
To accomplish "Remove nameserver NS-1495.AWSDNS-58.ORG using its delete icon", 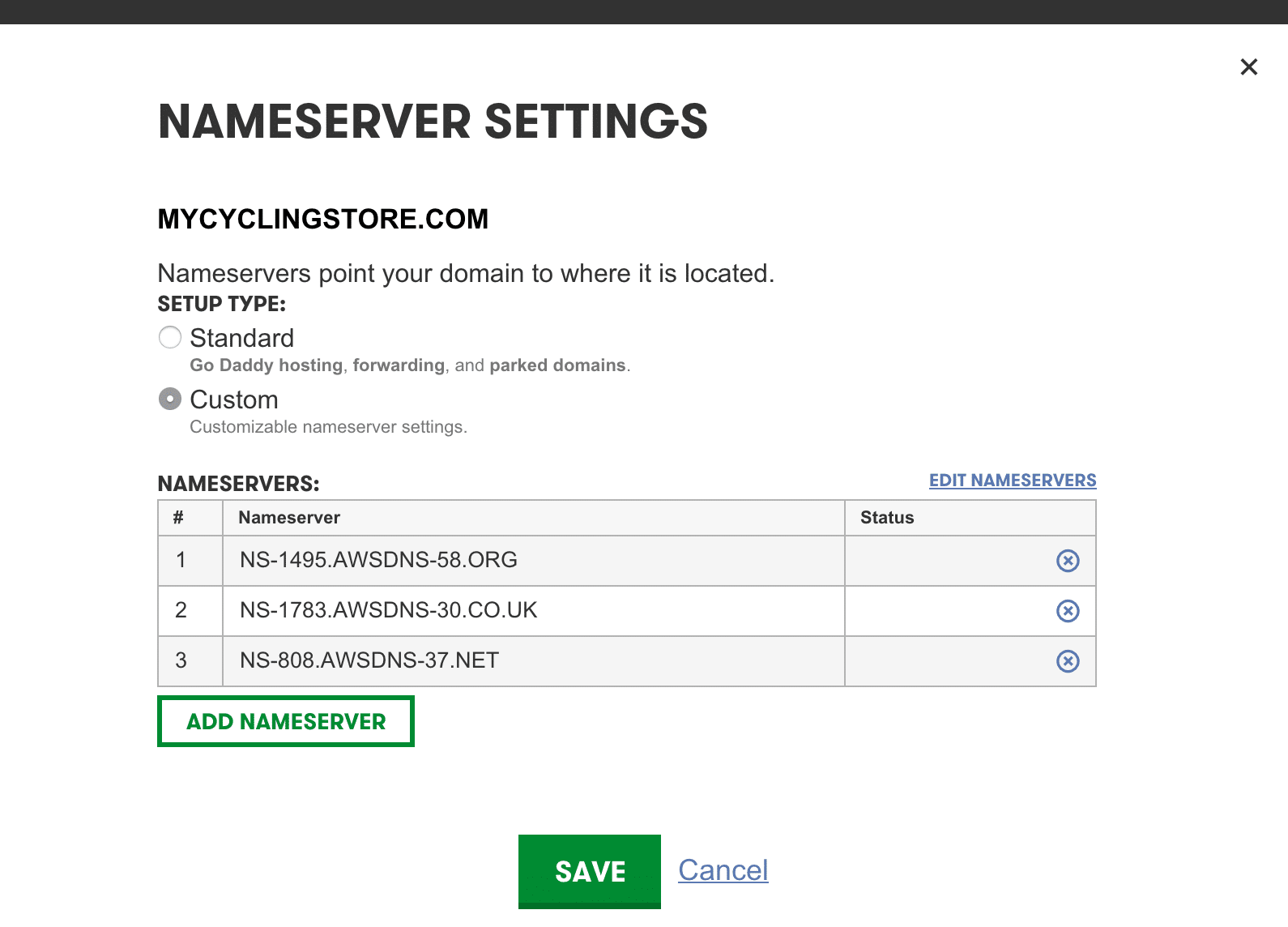I will click(1068, 561).
